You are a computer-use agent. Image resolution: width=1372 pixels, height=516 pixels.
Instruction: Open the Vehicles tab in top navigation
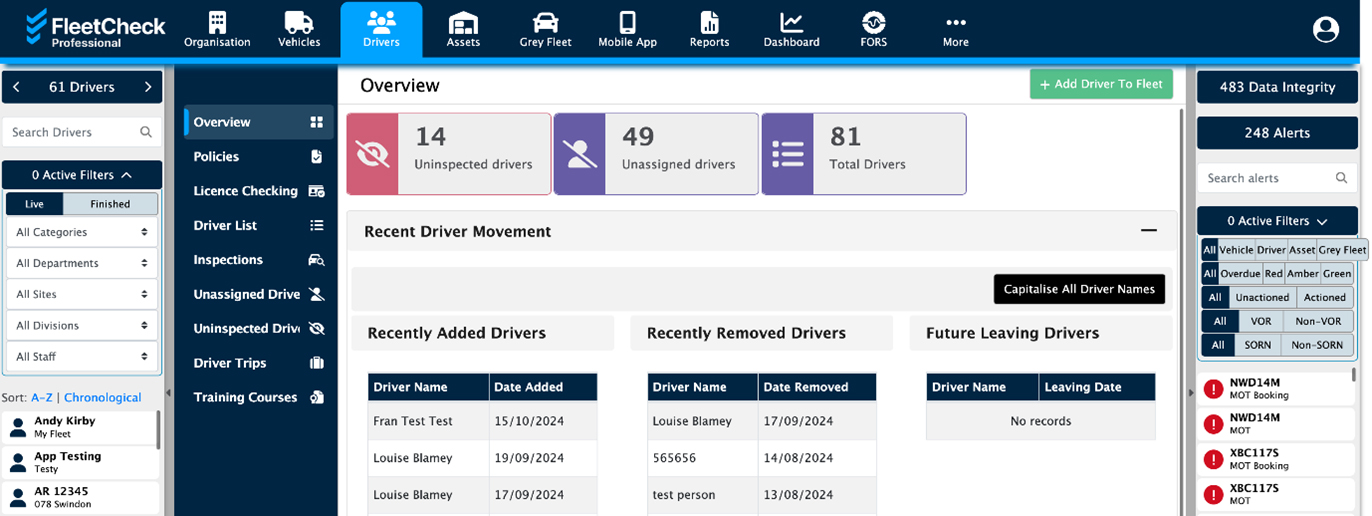(299, 30)
